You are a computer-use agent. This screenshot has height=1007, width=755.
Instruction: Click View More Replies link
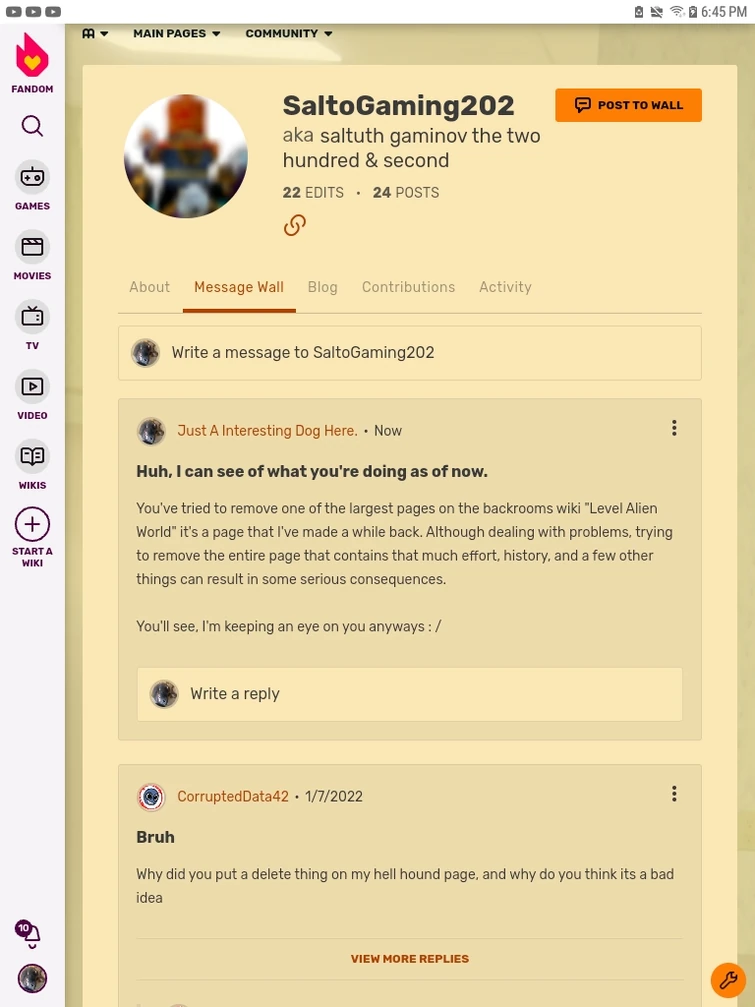[410, 959]
